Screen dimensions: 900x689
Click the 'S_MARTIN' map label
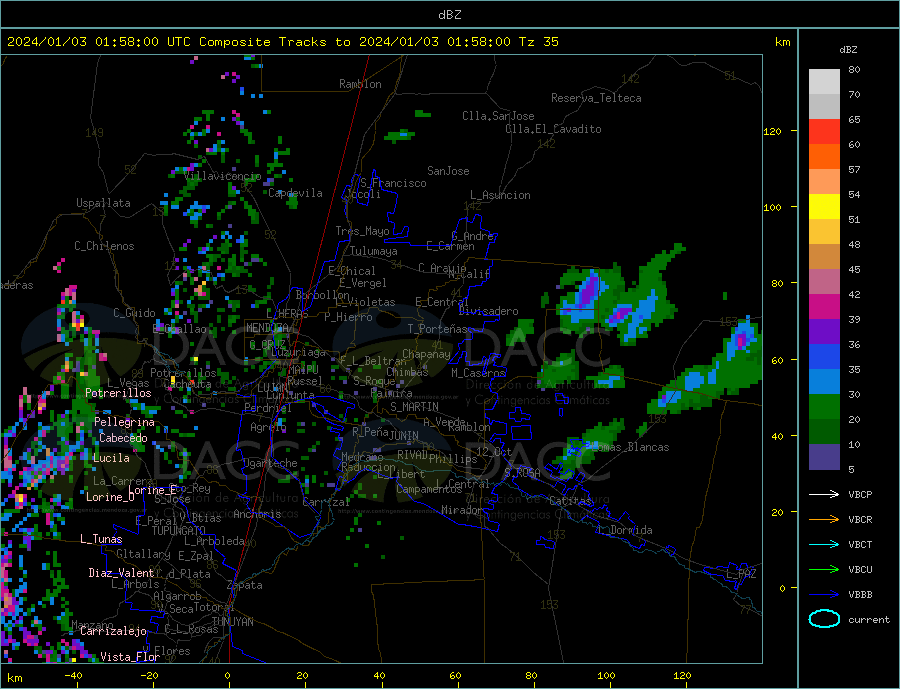click(x=414, y=407)
